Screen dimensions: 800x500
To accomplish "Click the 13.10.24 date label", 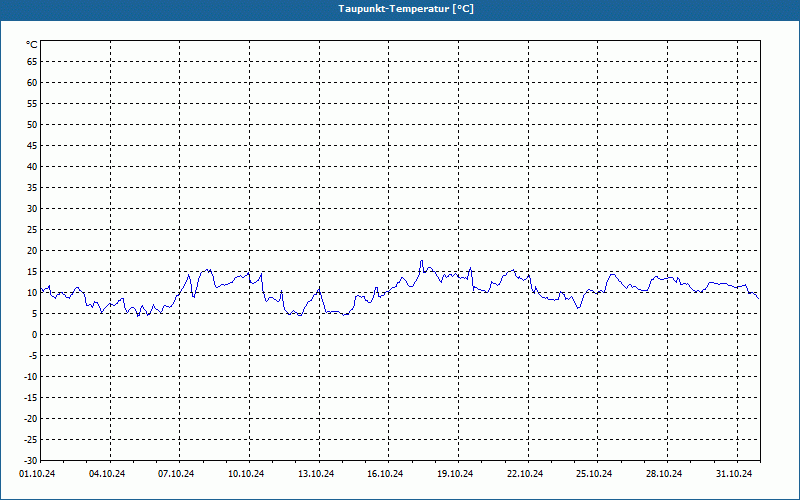I will [x=316, y=474].
